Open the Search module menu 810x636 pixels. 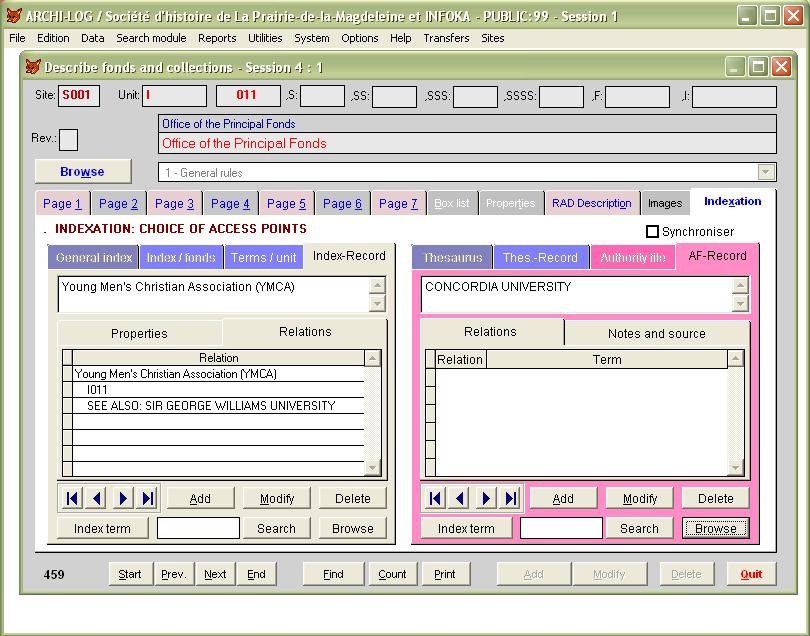151,38
